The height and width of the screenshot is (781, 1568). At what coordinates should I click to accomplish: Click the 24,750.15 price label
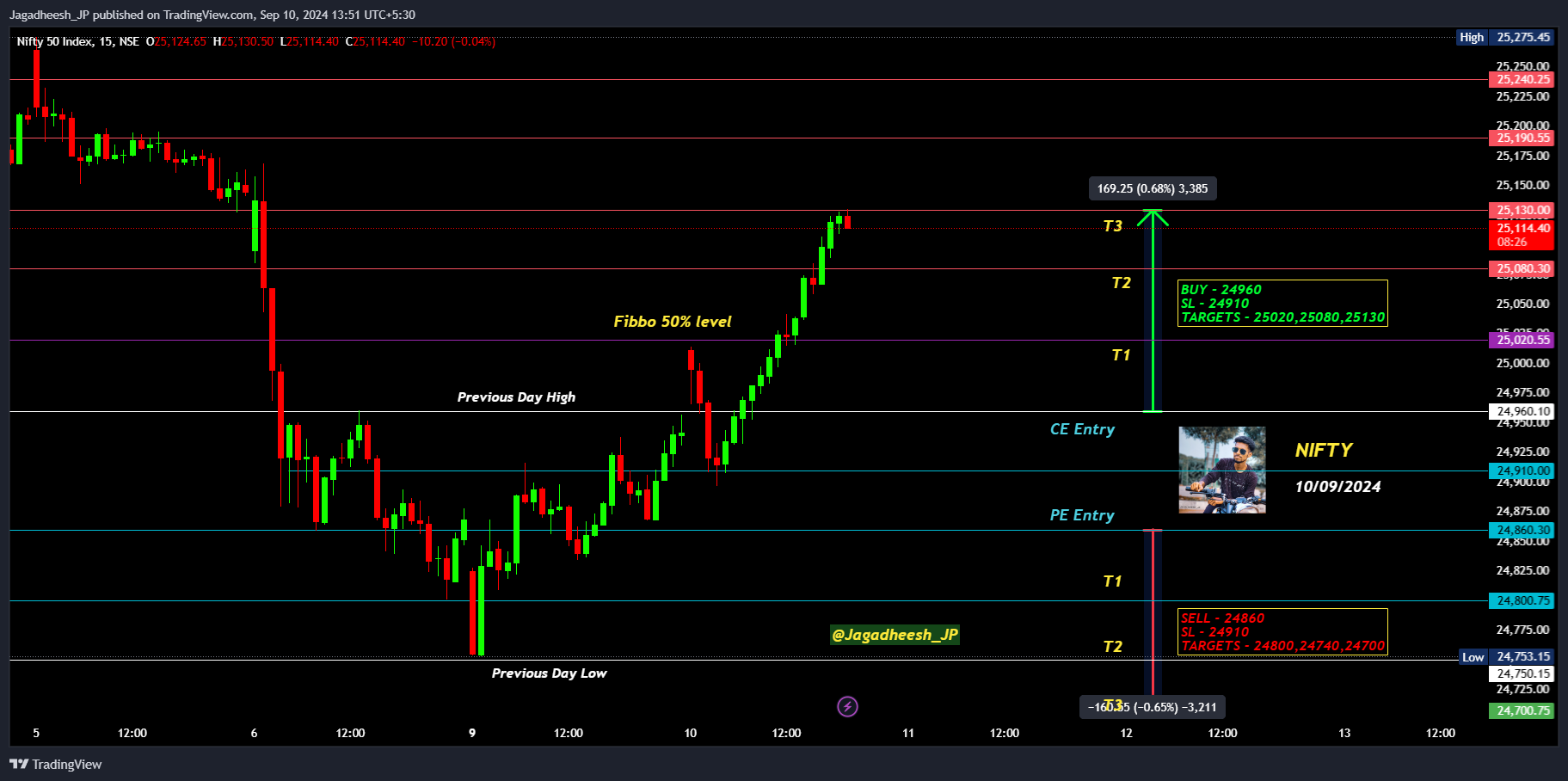pyautogui.click(x=1522, y=673)
